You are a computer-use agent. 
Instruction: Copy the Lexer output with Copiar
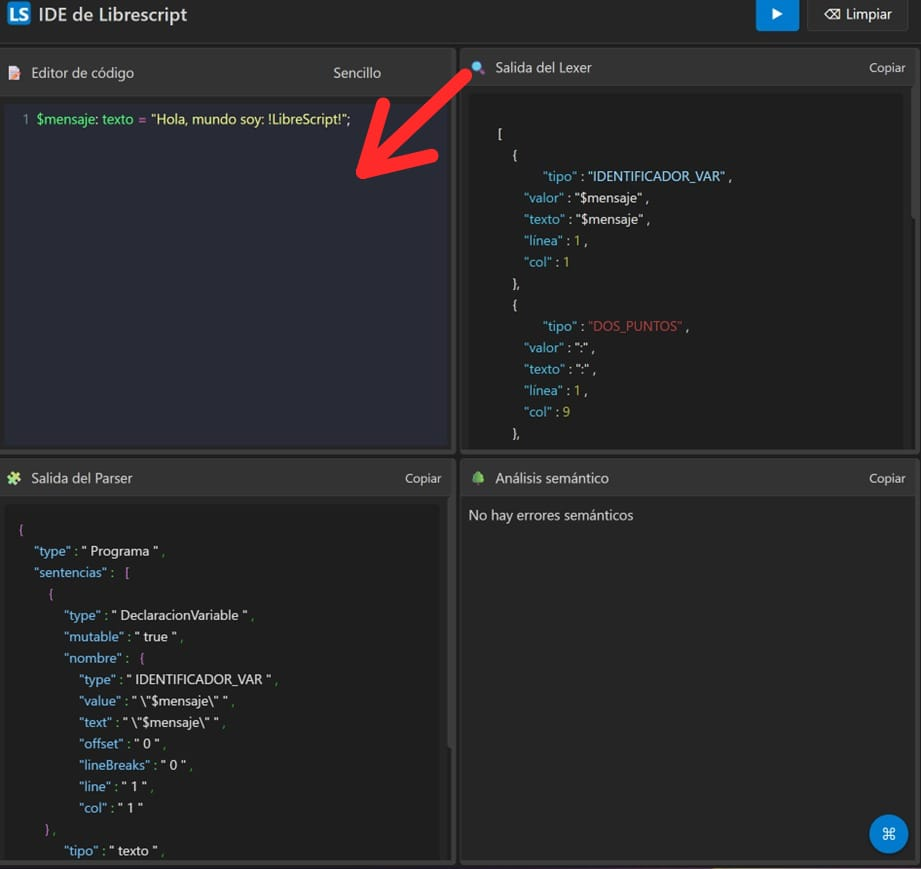click(886, 68)
